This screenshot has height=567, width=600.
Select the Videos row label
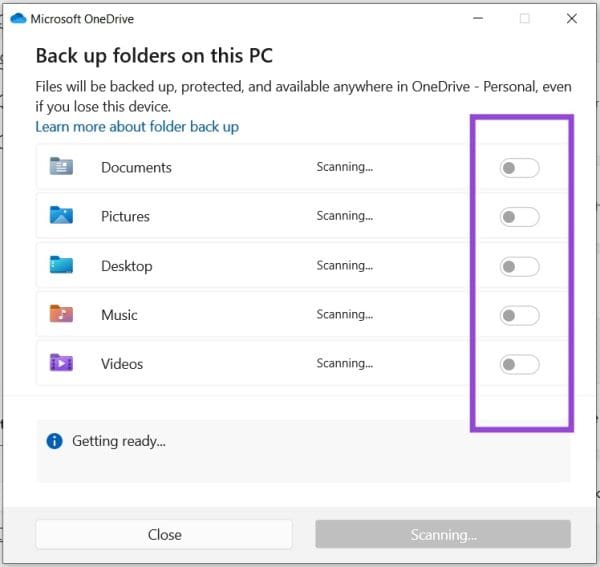click(122, 364)
